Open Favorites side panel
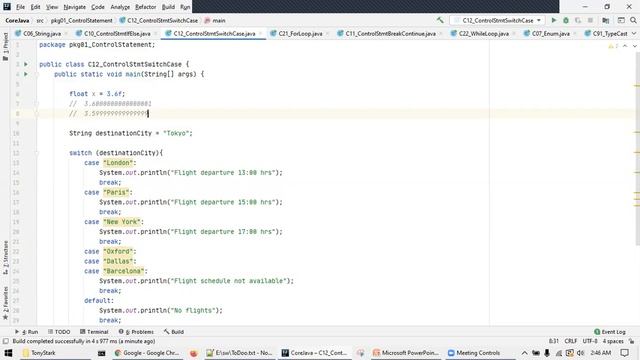Image resolution: width=640 pixels, height=360 pixels. click(5, 303)
